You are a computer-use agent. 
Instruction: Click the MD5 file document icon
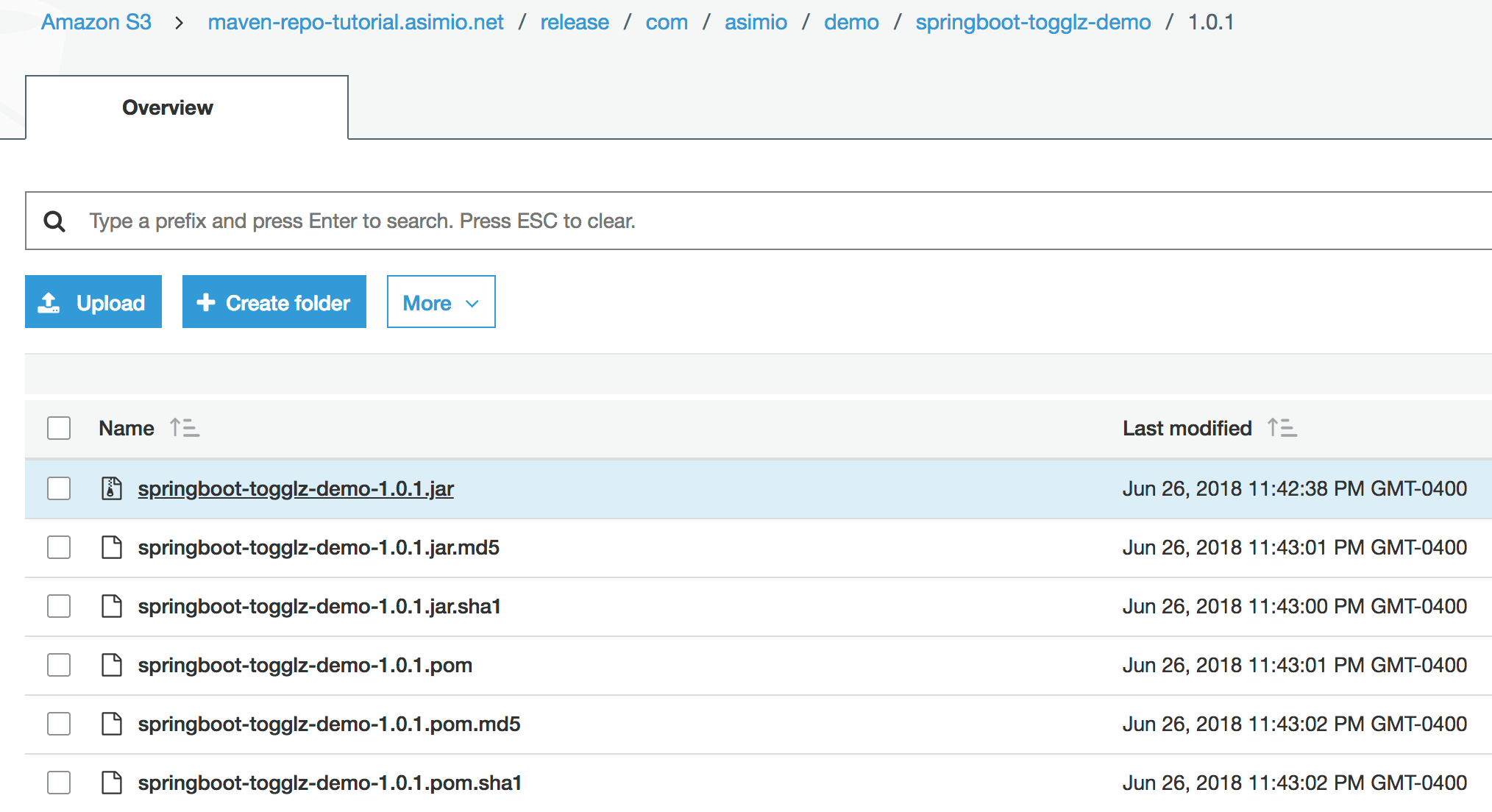(x=113, y=546)
